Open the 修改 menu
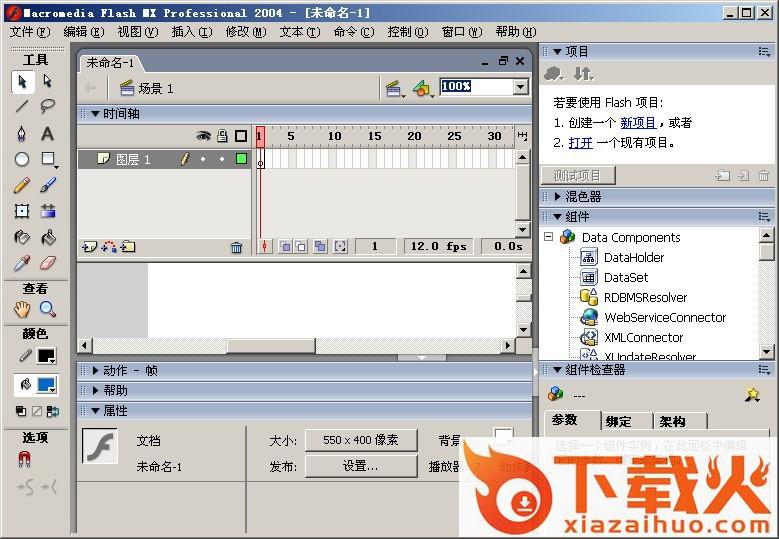 (x=246, y=32)
